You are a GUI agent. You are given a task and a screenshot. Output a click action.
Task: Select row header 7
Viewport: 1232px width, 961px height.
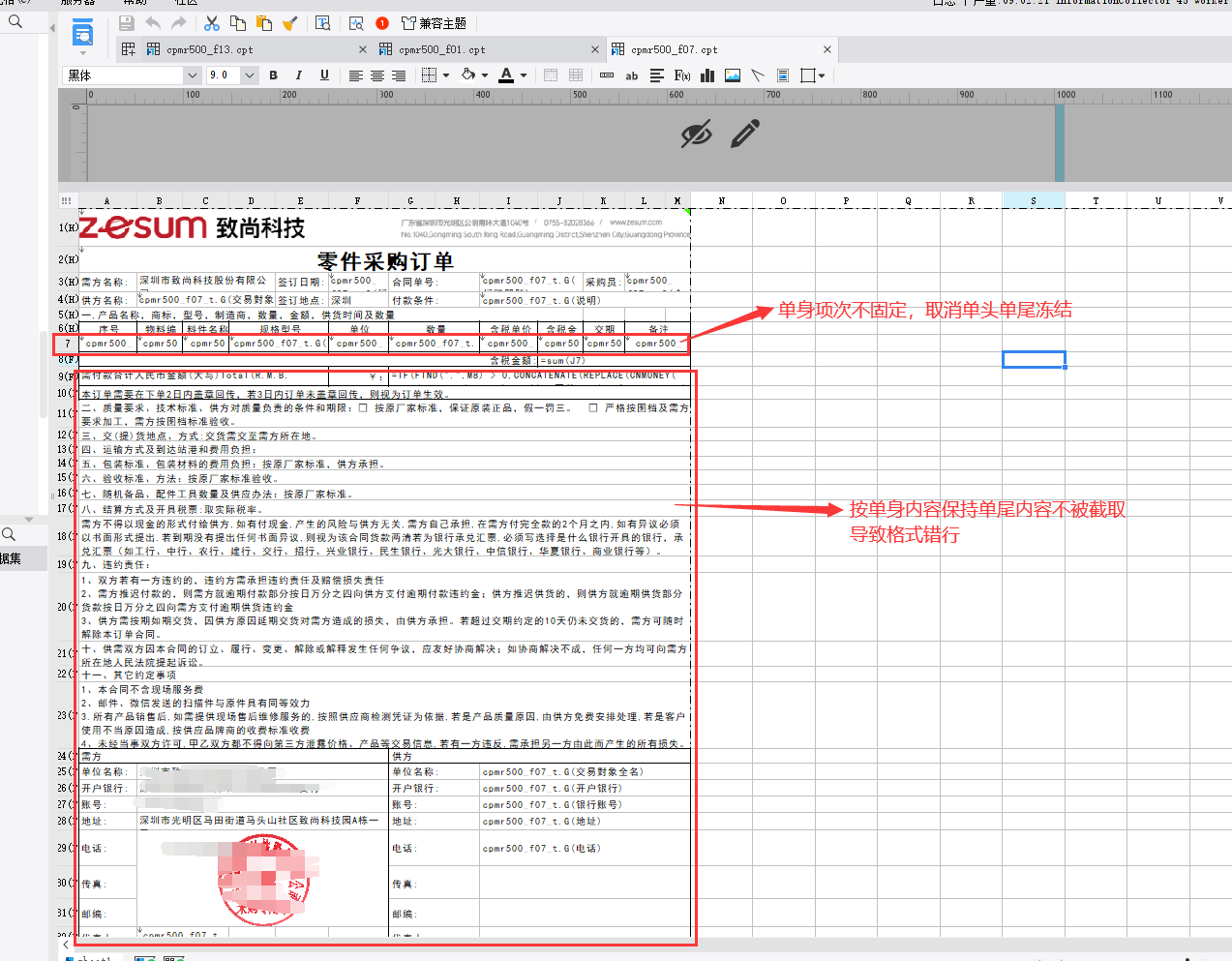click(x=68, y=344)
